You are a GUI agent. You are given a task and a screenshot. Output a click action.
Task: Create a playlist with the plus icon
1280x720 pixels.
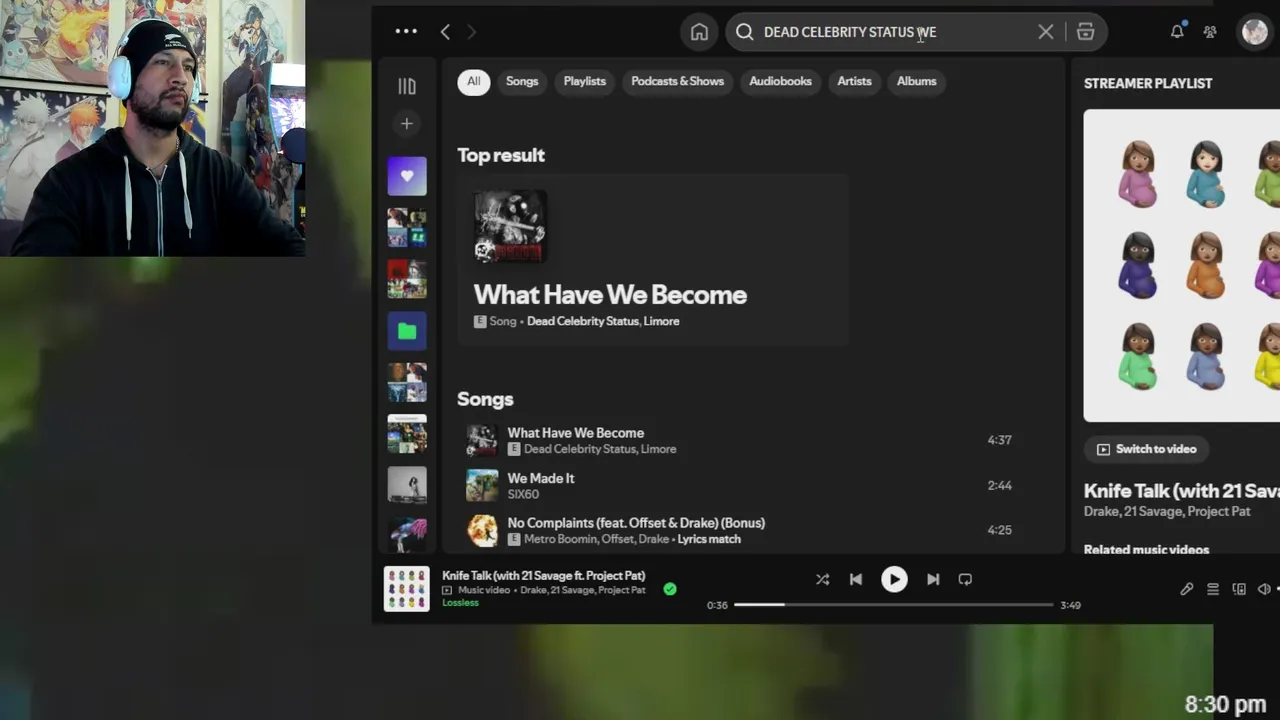[x=407, y=124]
